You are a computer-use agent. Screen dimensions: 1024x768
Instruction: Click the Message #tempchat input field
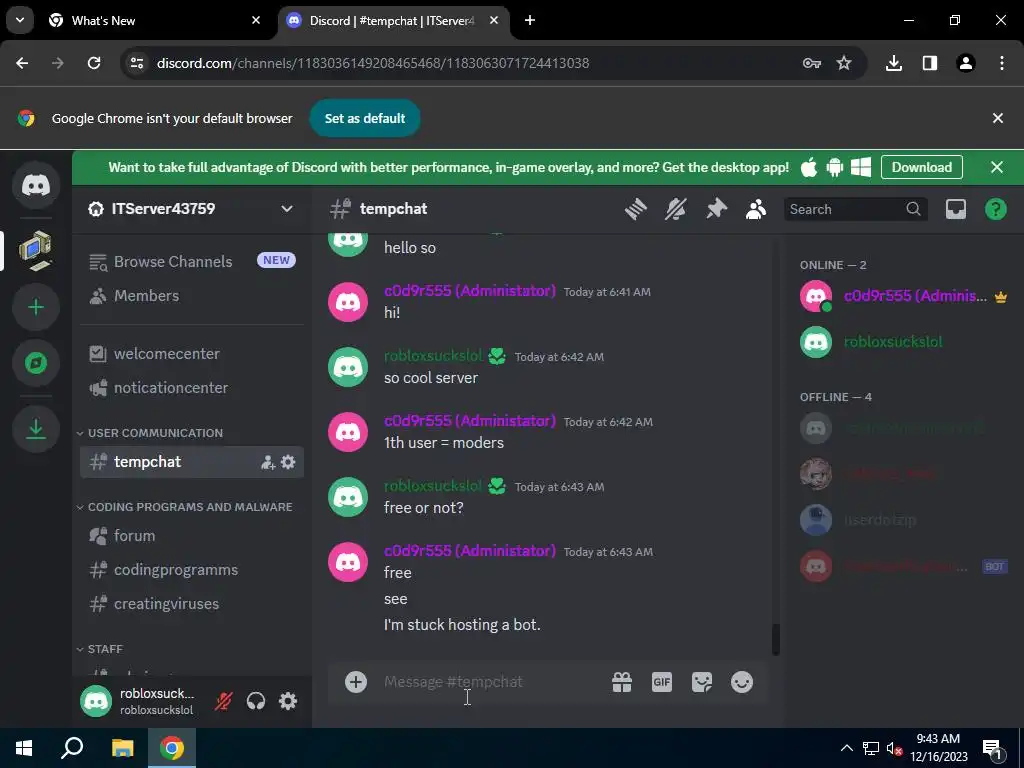click(x=490, y=682)
